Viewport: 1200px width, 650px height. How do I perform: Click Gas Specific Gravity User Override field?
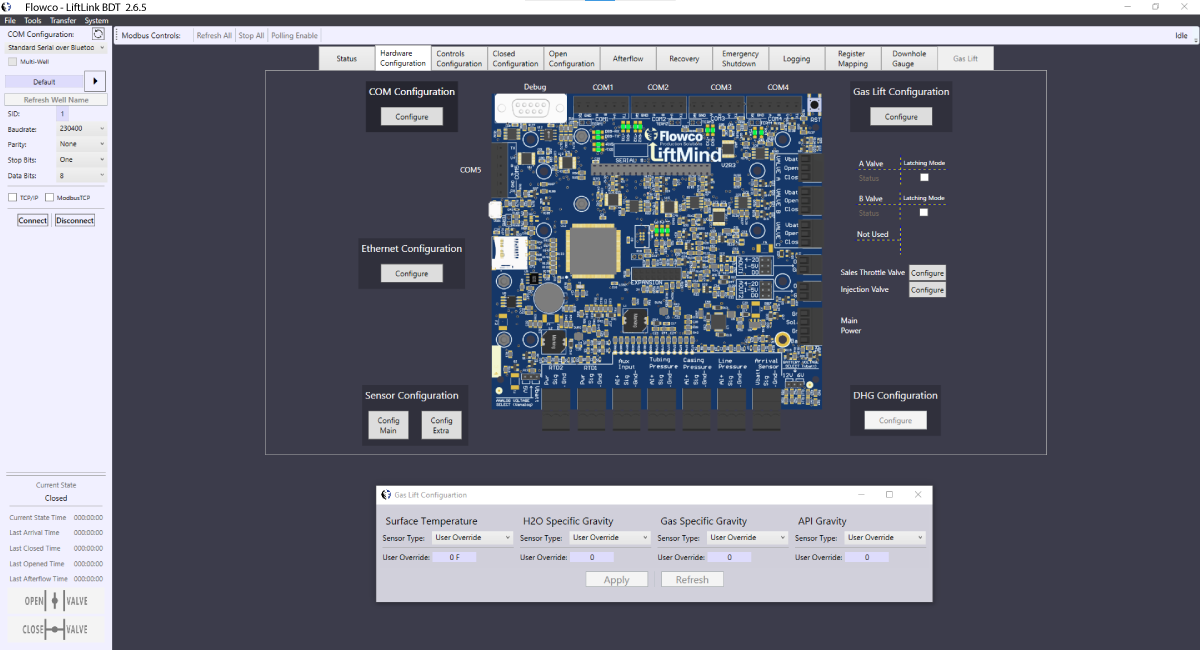pos(730,557)
